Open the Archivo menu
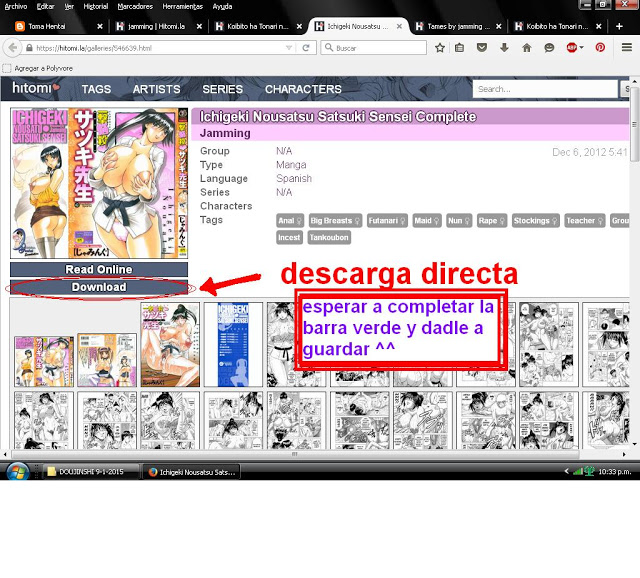Viewport: 640px width, 578px height. point(16,6)
